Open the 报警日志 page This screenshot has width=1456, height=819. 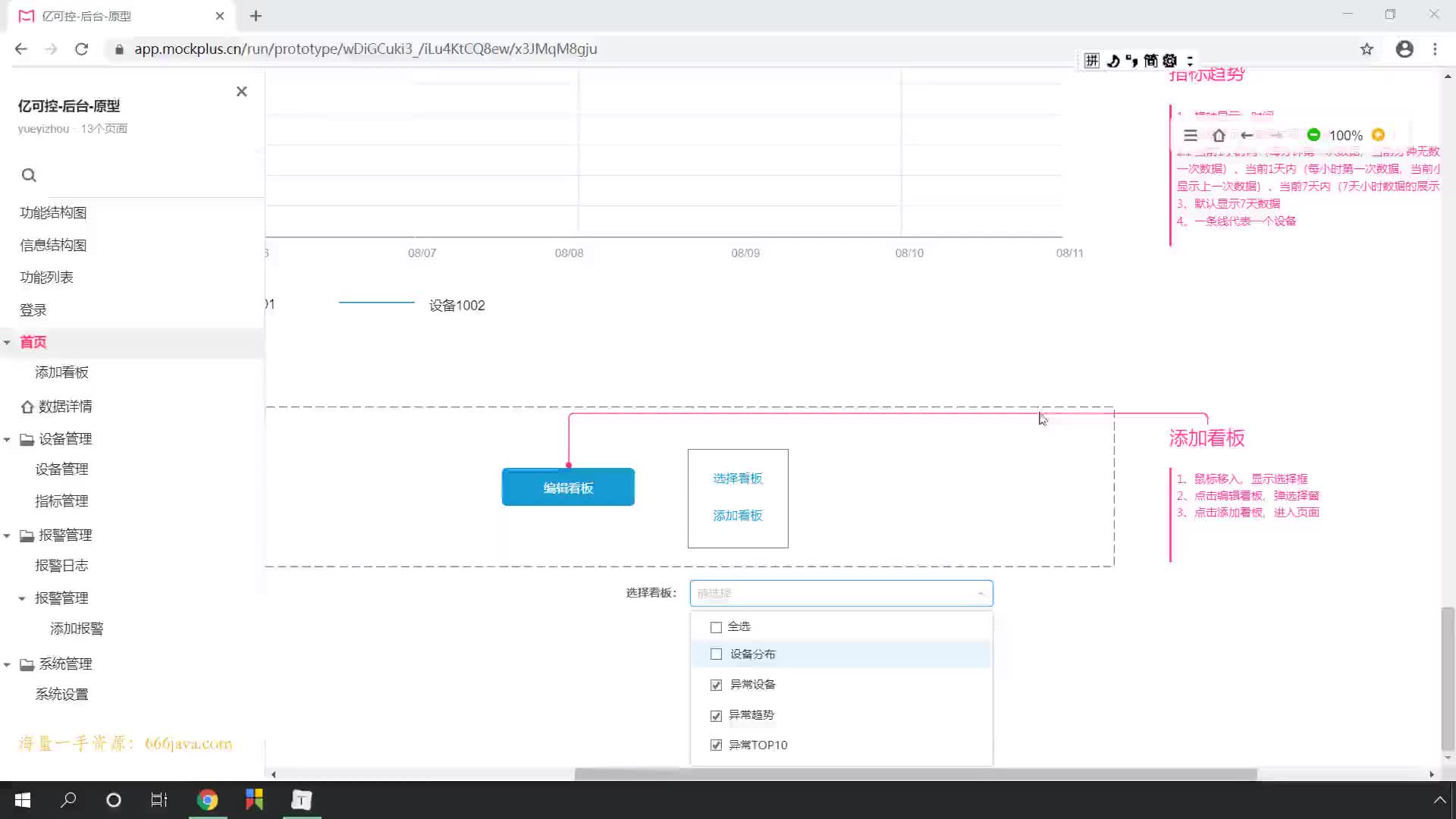61,566
